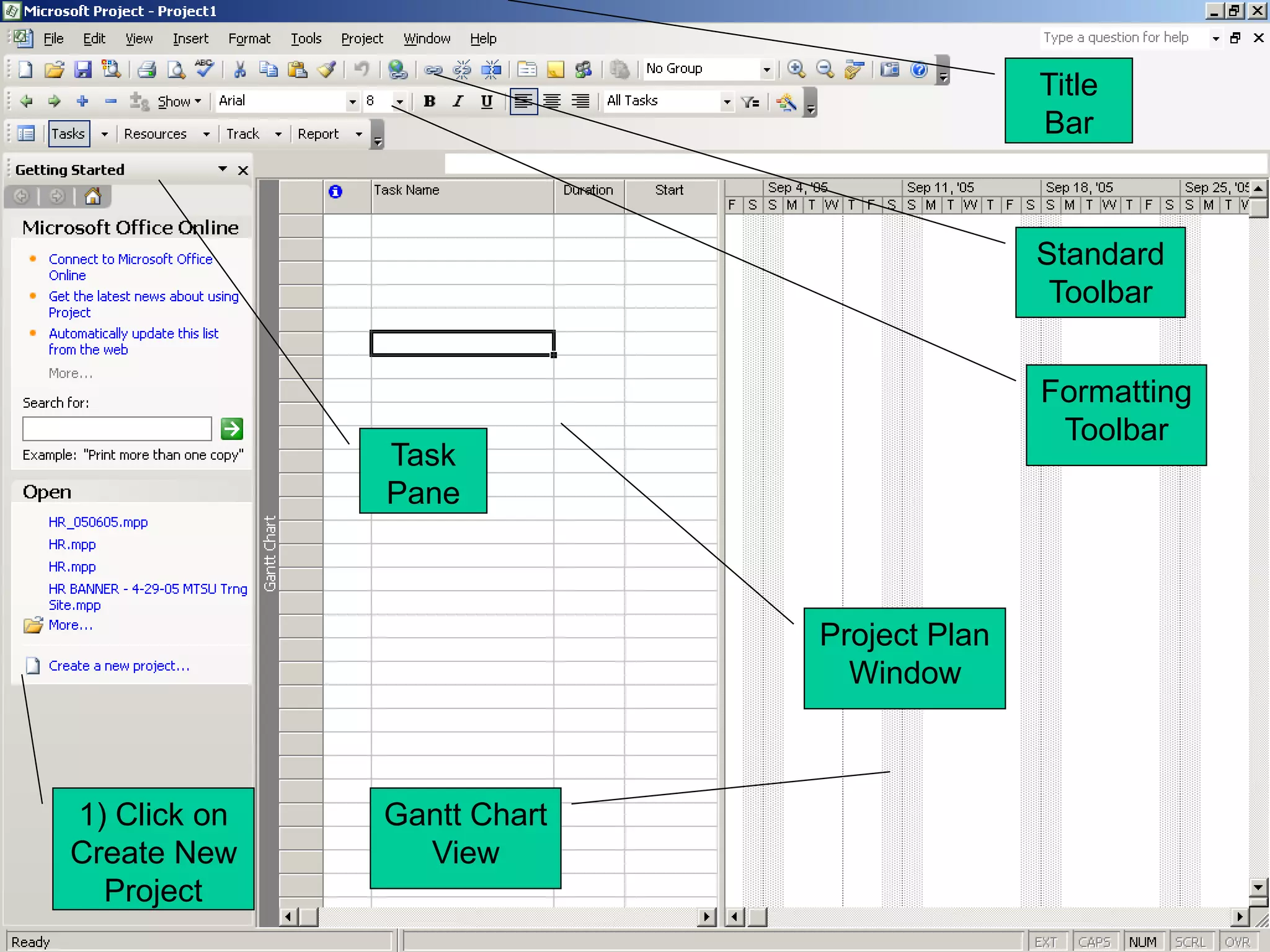The height and width of the screenshot is (952, 1270).
Task: Open the font size dropdown
Action: point(399,102)
